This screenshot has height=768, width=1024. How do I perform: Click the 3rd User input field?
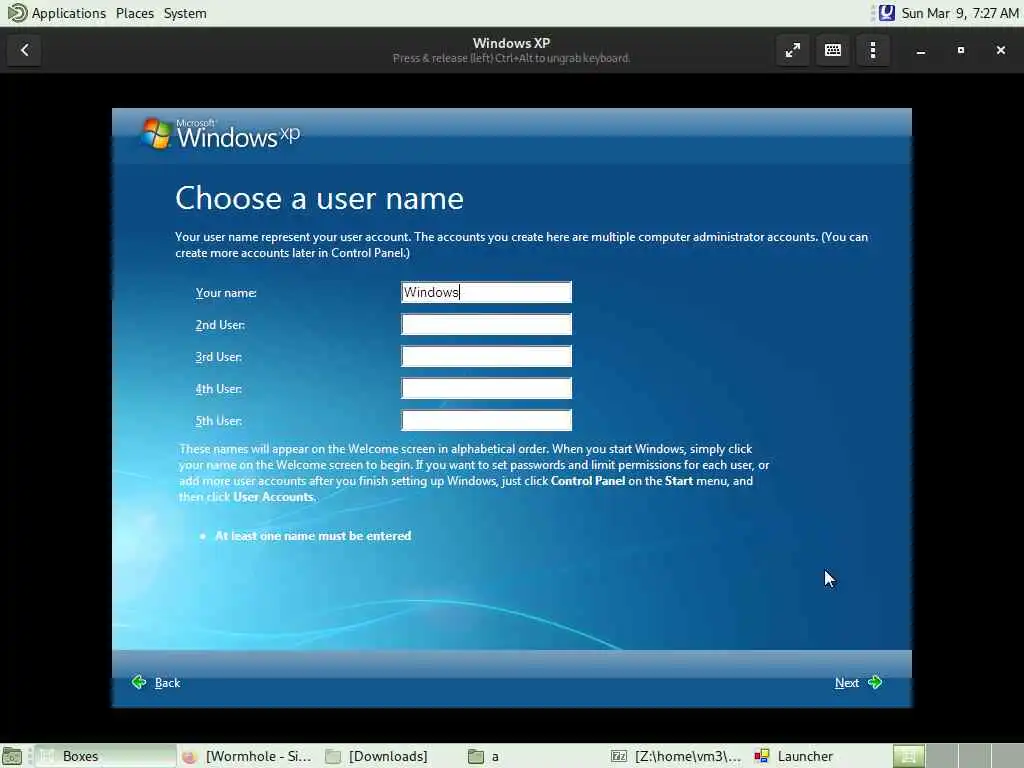(x=487, y=357)
